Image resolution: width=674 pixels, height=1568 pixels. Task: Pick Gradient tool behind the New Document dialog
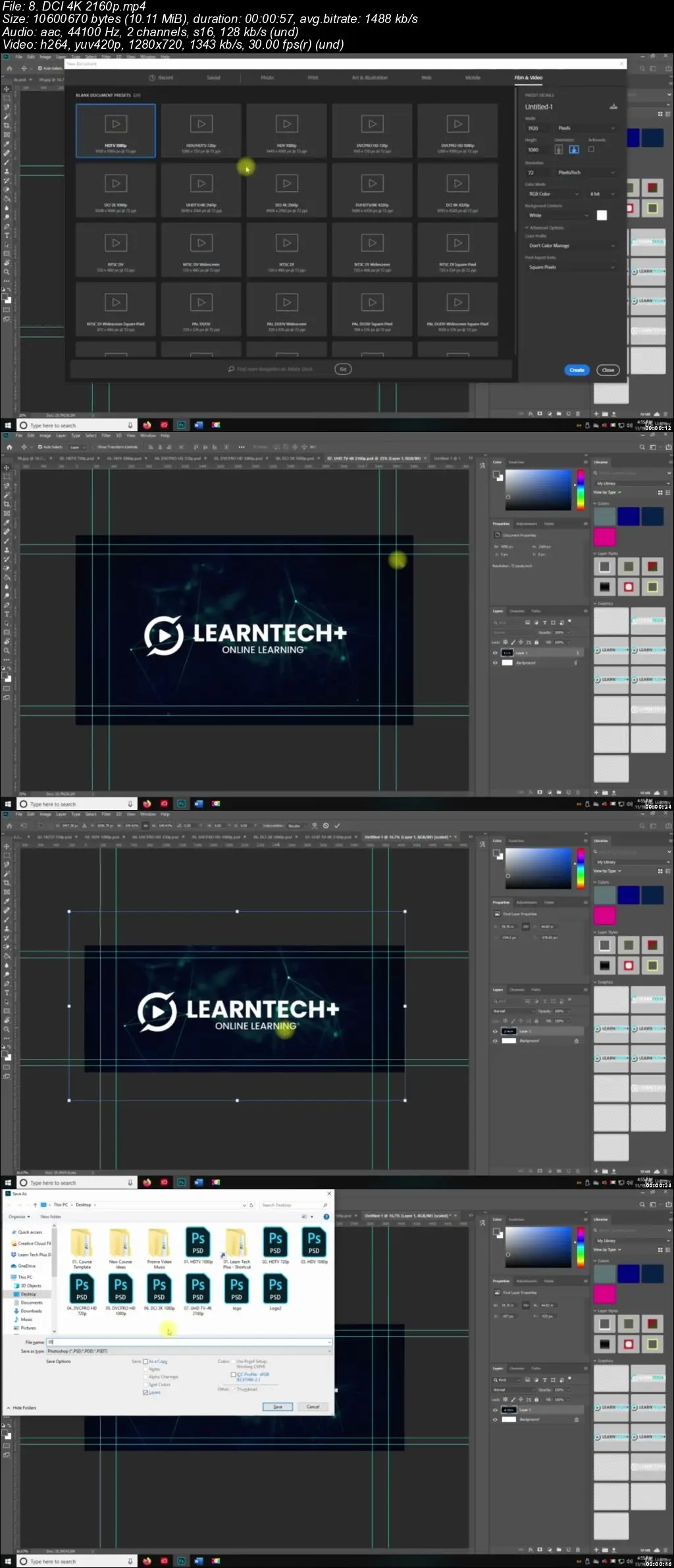coord(7,198)
